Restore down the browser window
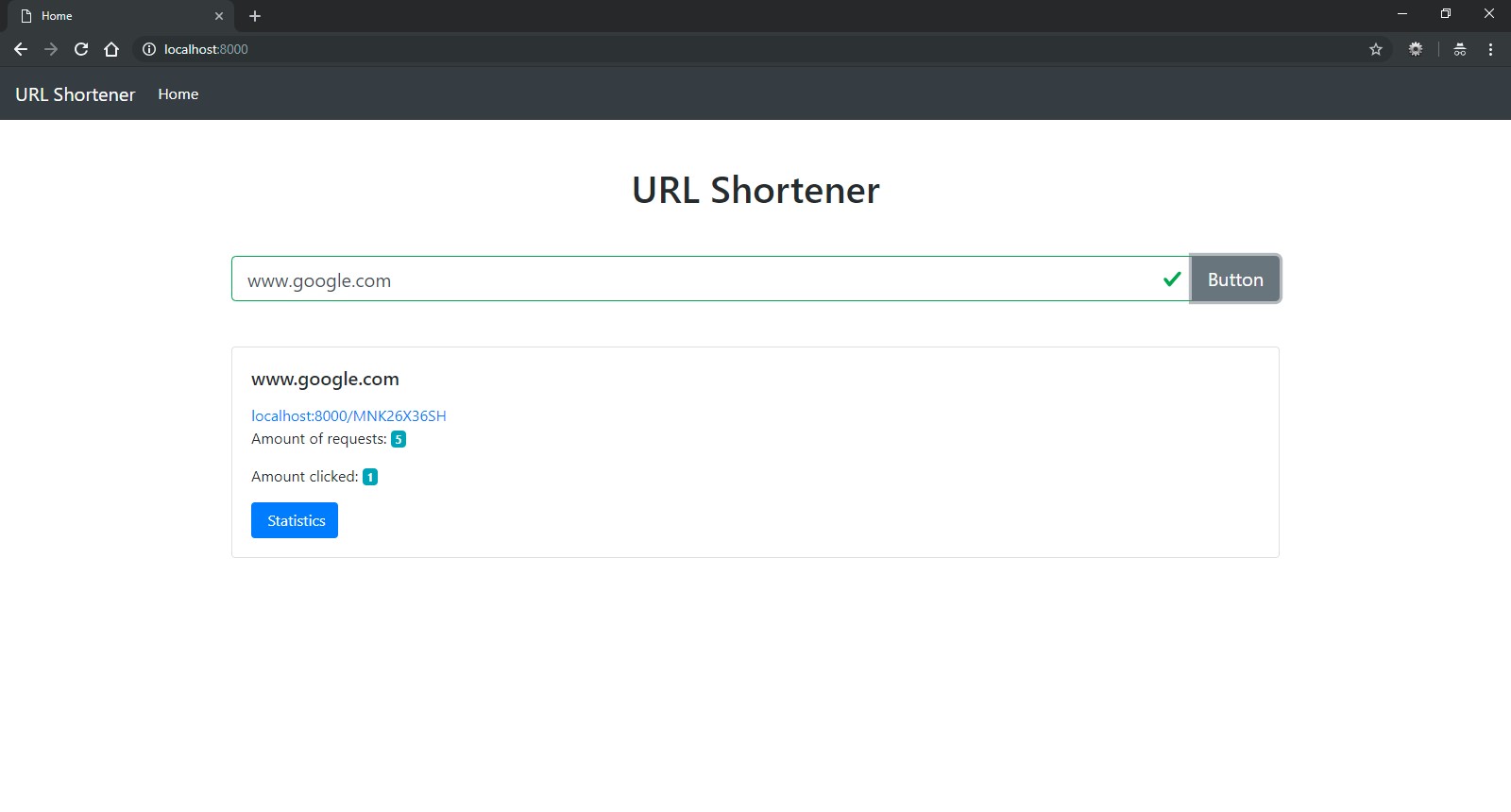The width and height of the screenshot is (1511, 812). 1446,14
